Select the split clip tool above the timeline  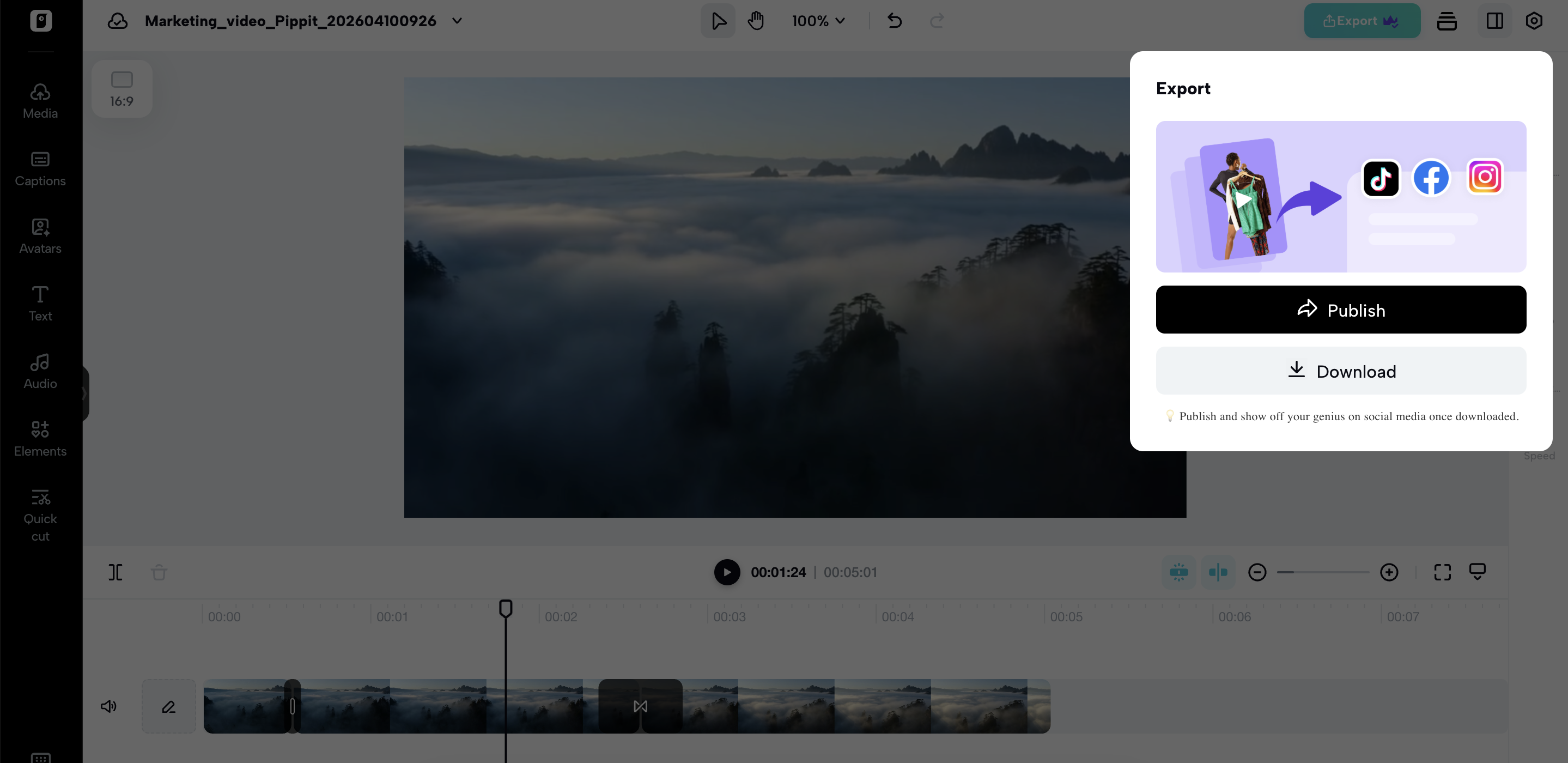[116, 572]
